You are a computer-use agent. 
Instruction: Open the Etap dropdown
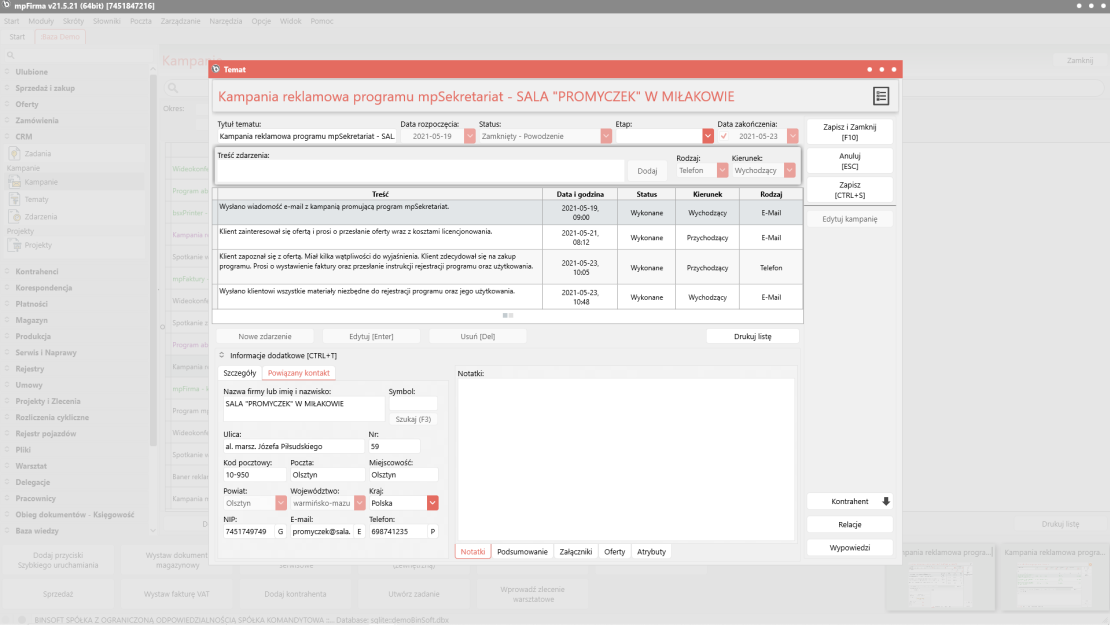707,136
